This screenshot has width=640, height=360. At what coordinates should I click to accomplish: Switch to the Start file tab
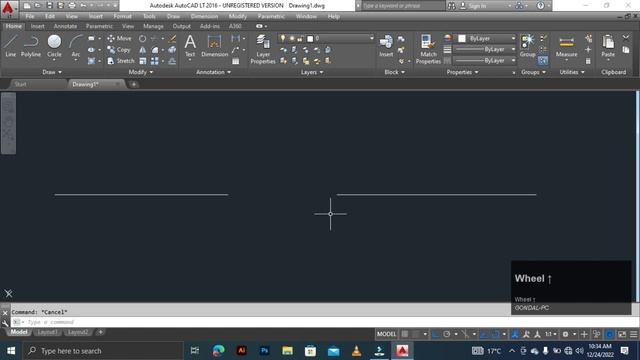click(20, 84)
